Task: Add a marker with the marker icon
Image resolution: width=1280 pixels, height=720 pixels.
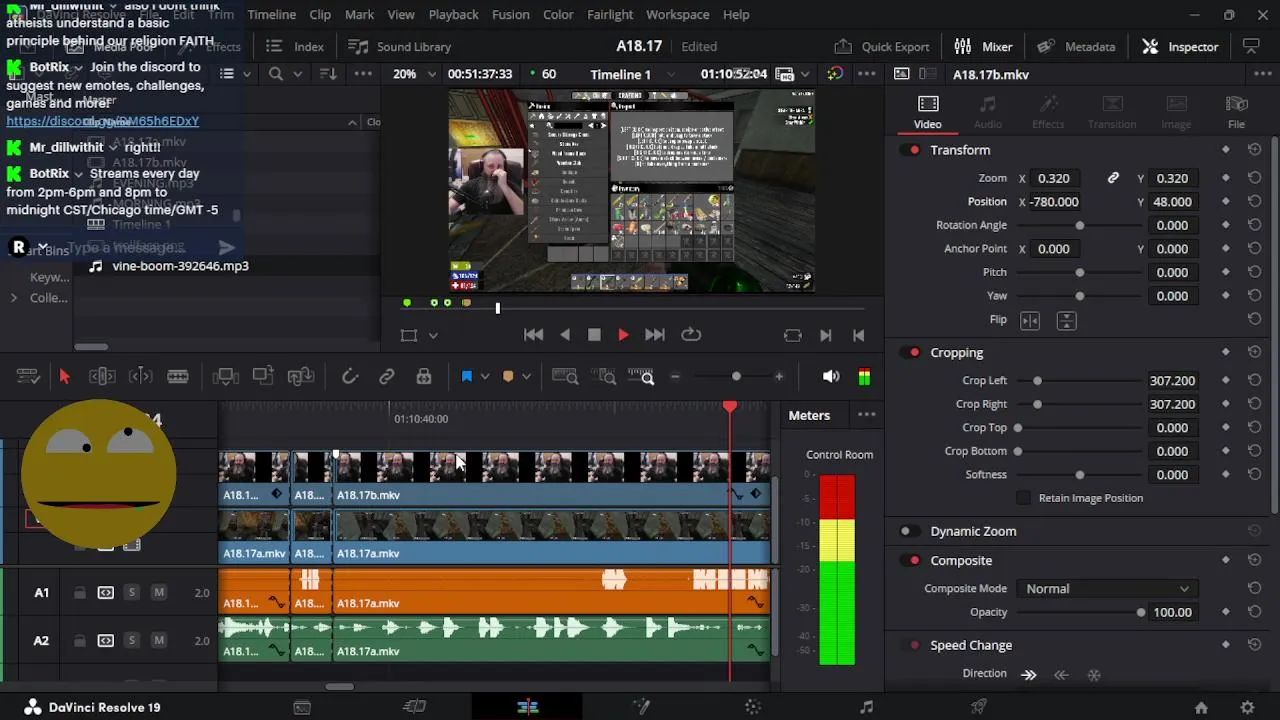Action: coord(508,377)
